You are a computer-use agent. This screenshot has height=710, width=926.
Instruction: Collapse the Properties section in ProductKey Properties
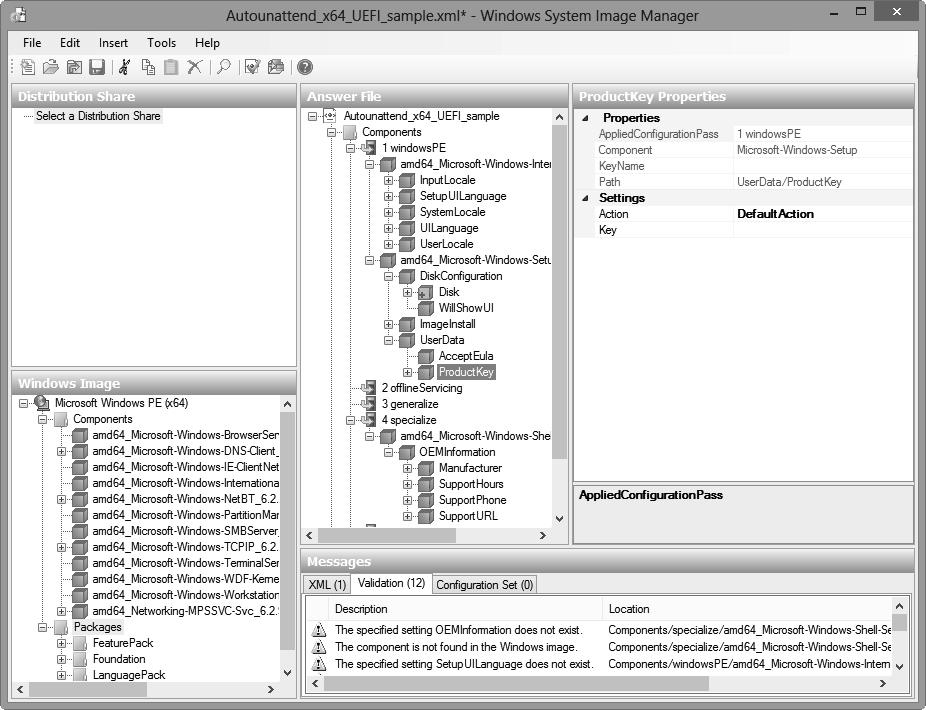point(585,118)
